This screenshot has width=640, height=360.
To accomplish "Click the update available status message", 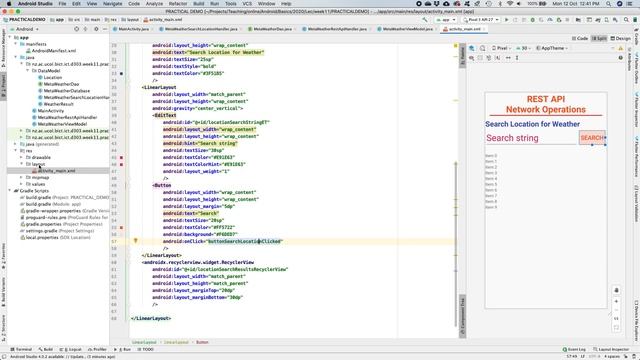I will [63, 357].
